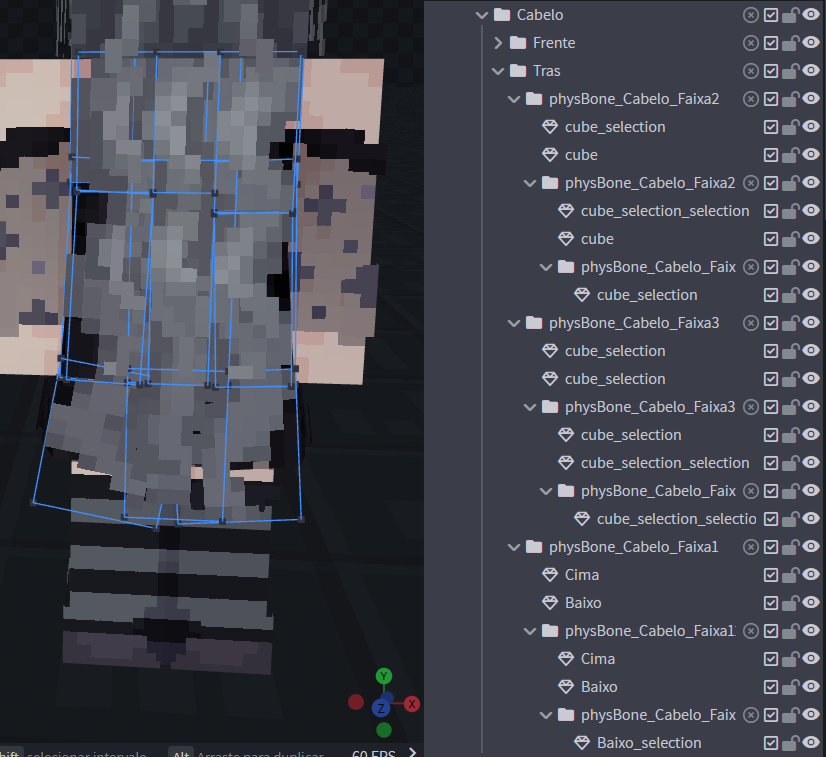Collapse nested physBone_Cabelo_Faixa2 group holding cube_selection_selection

530,183
